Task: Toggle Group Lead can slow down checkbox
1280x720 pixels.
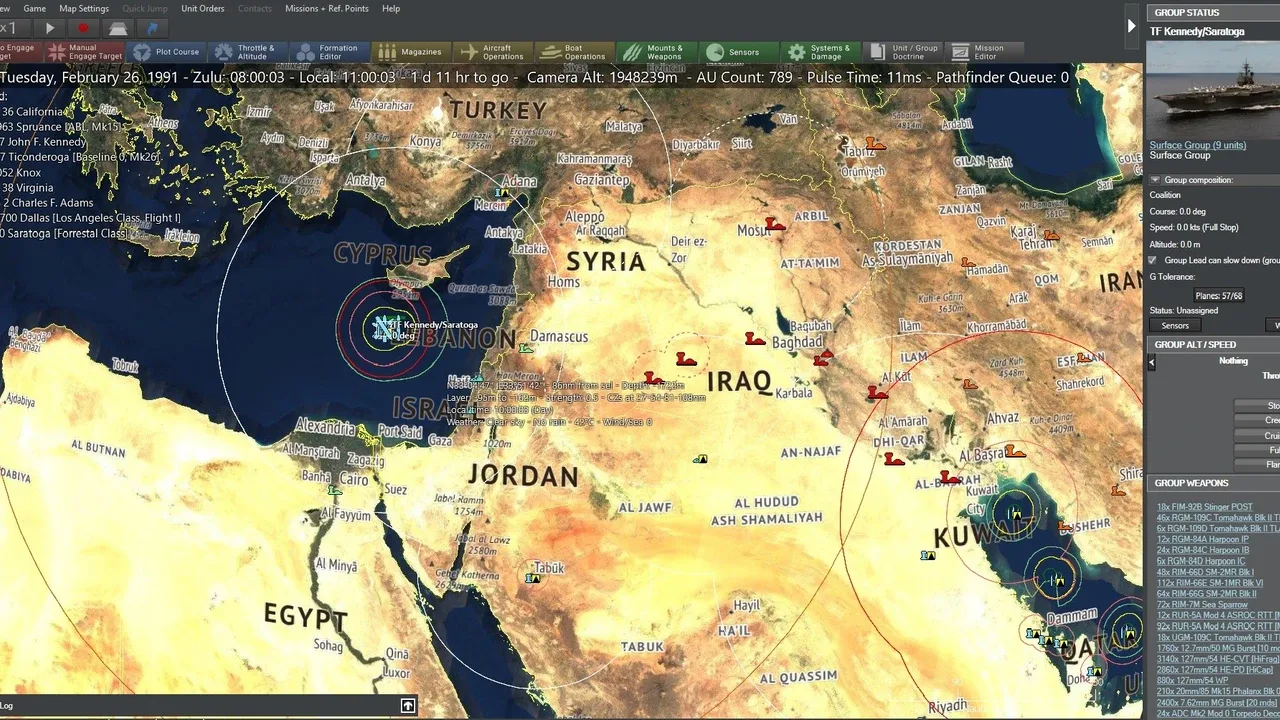Action: click(x=1152, y=260)
